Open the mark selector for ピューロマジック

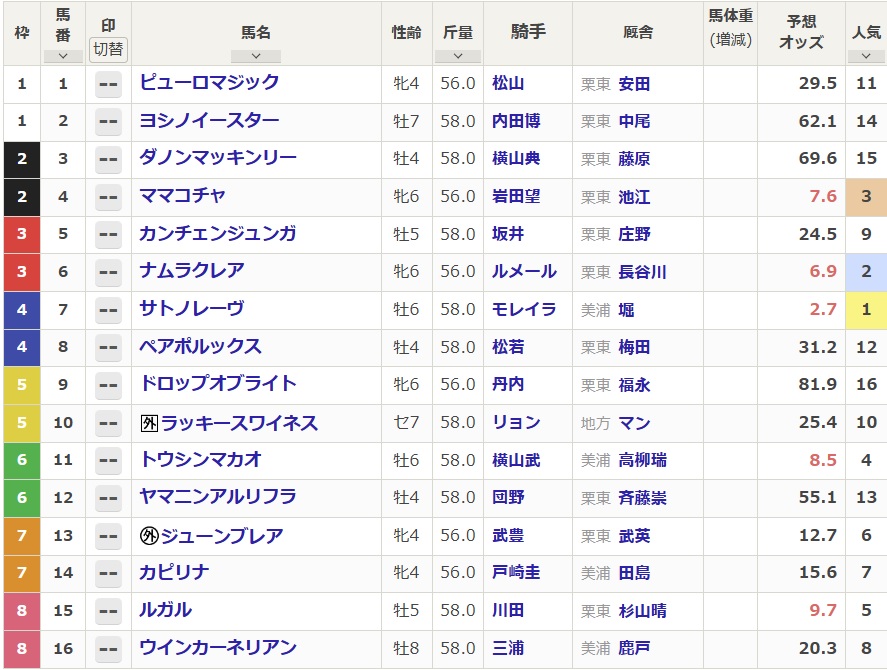pyautogui.click(x=108, y=84)
